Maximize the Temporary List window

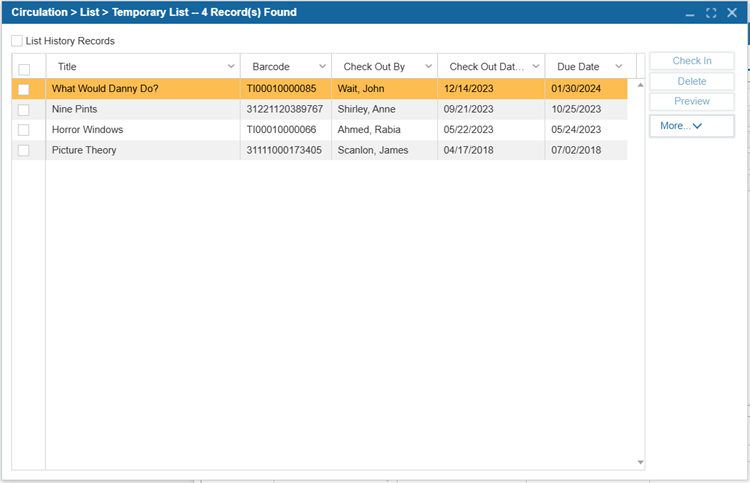tap(711, 13)
